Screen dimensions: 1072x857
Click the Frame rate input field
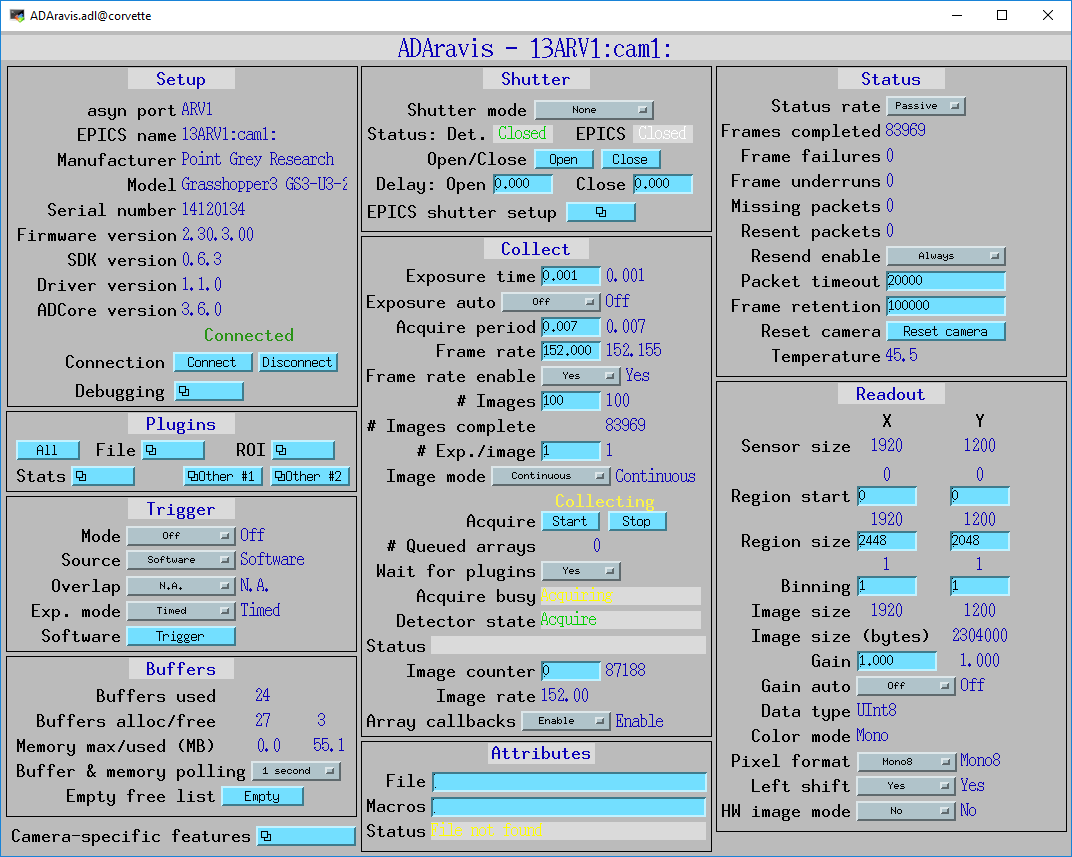570,351
